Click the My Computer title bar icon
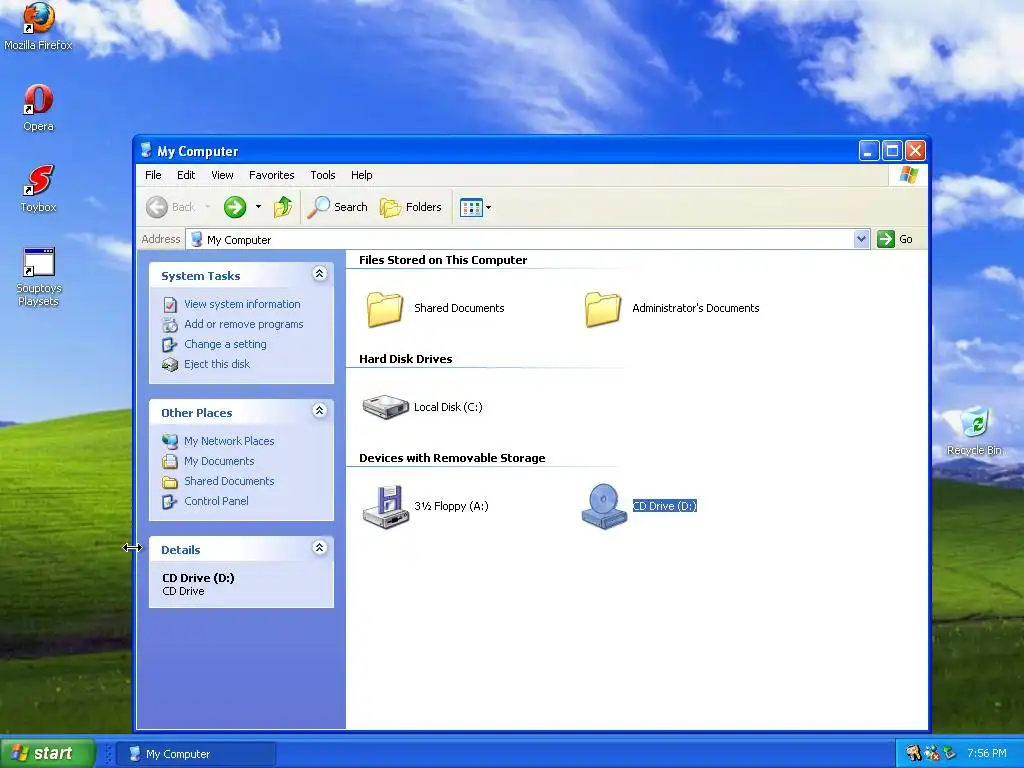Image resolution: width=1024 pixels, height=768 pixels. pos(146,151)
